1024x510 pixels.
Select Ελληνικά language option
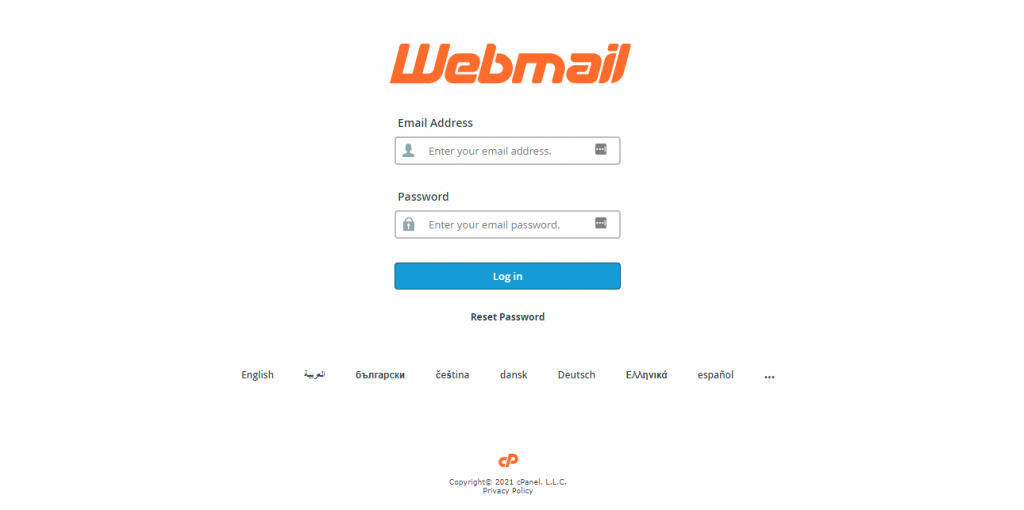point(647,375)
